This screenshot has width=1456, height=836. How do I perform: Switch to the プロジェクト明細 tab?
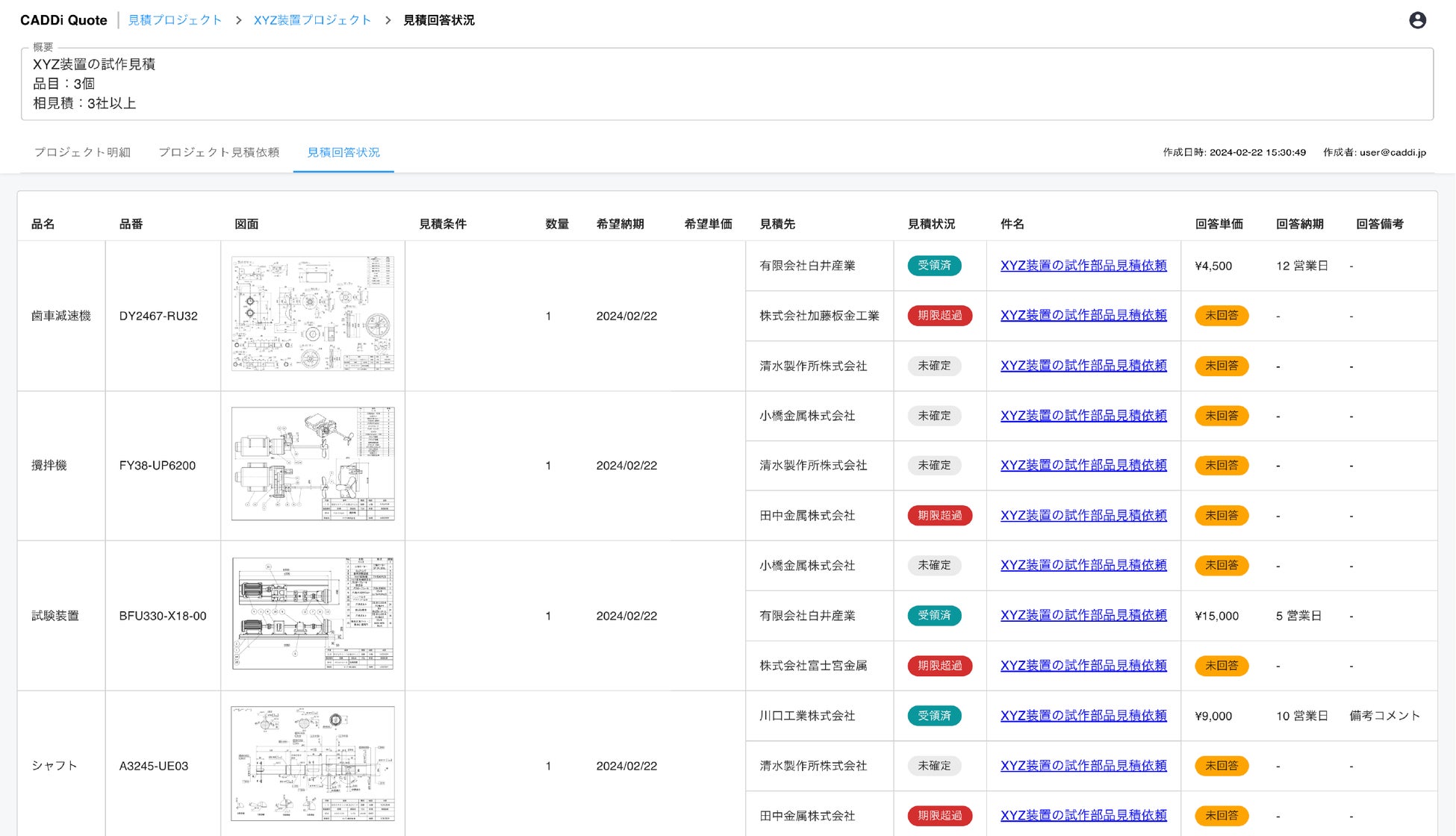(82, 152)
